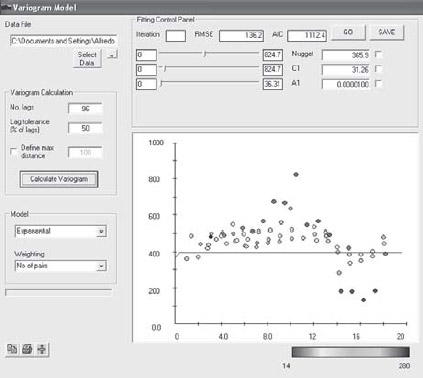Viewport: 423px width, 378px height.
Task: Focus the Lag tolerance field
Action: pos(85,128)
